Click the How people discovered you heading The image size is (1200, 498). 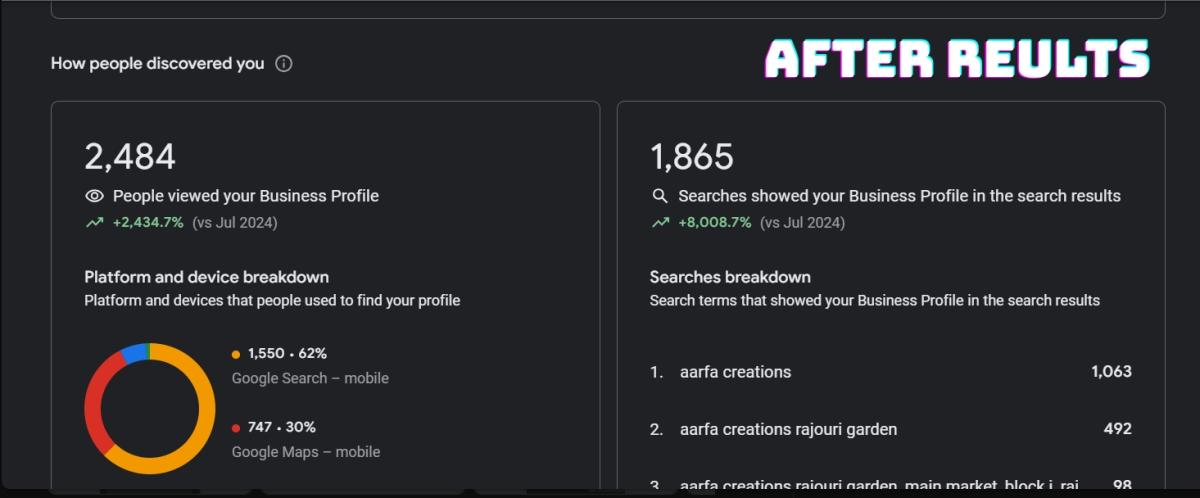point(157,64)
